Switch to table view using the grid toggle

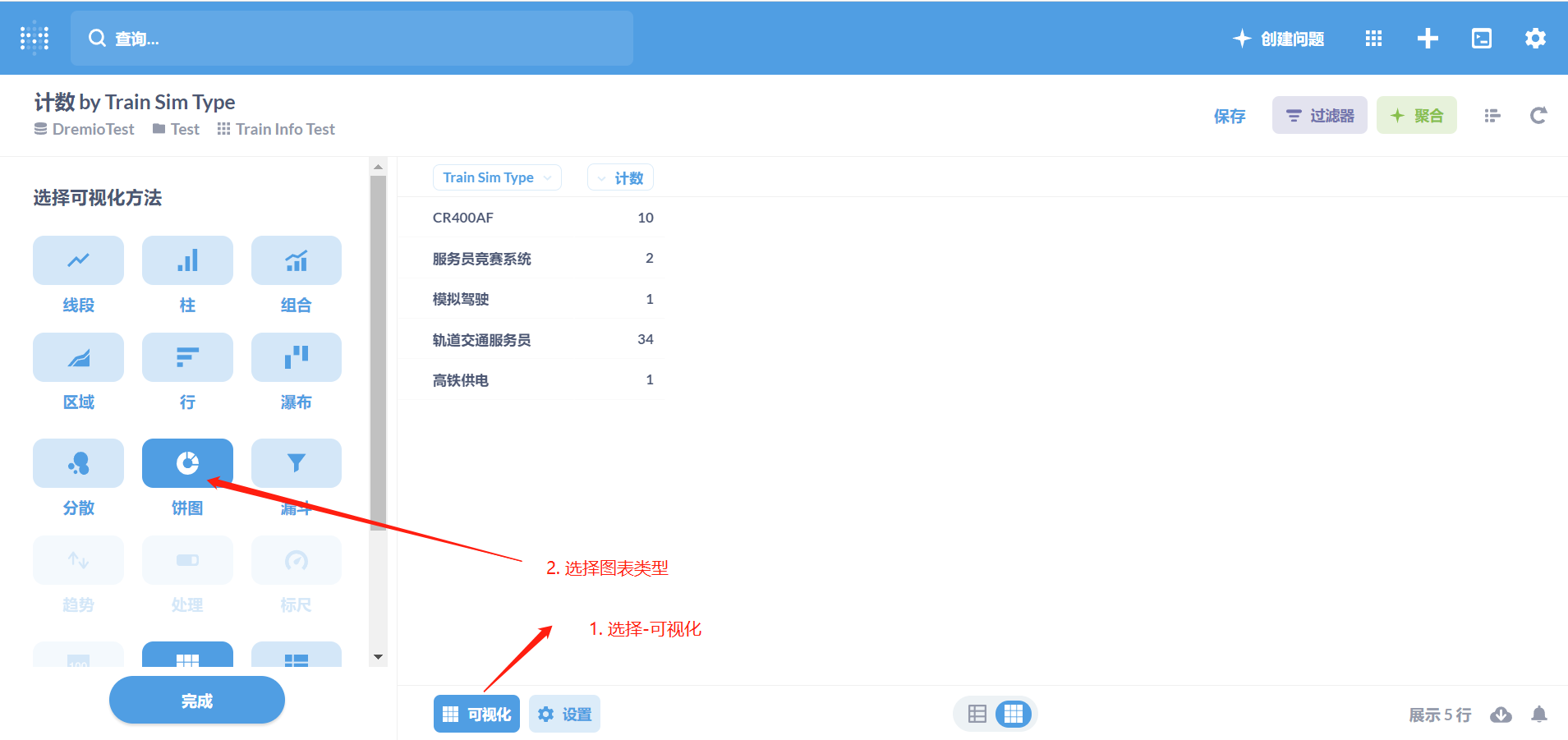[x=977, y=714]
